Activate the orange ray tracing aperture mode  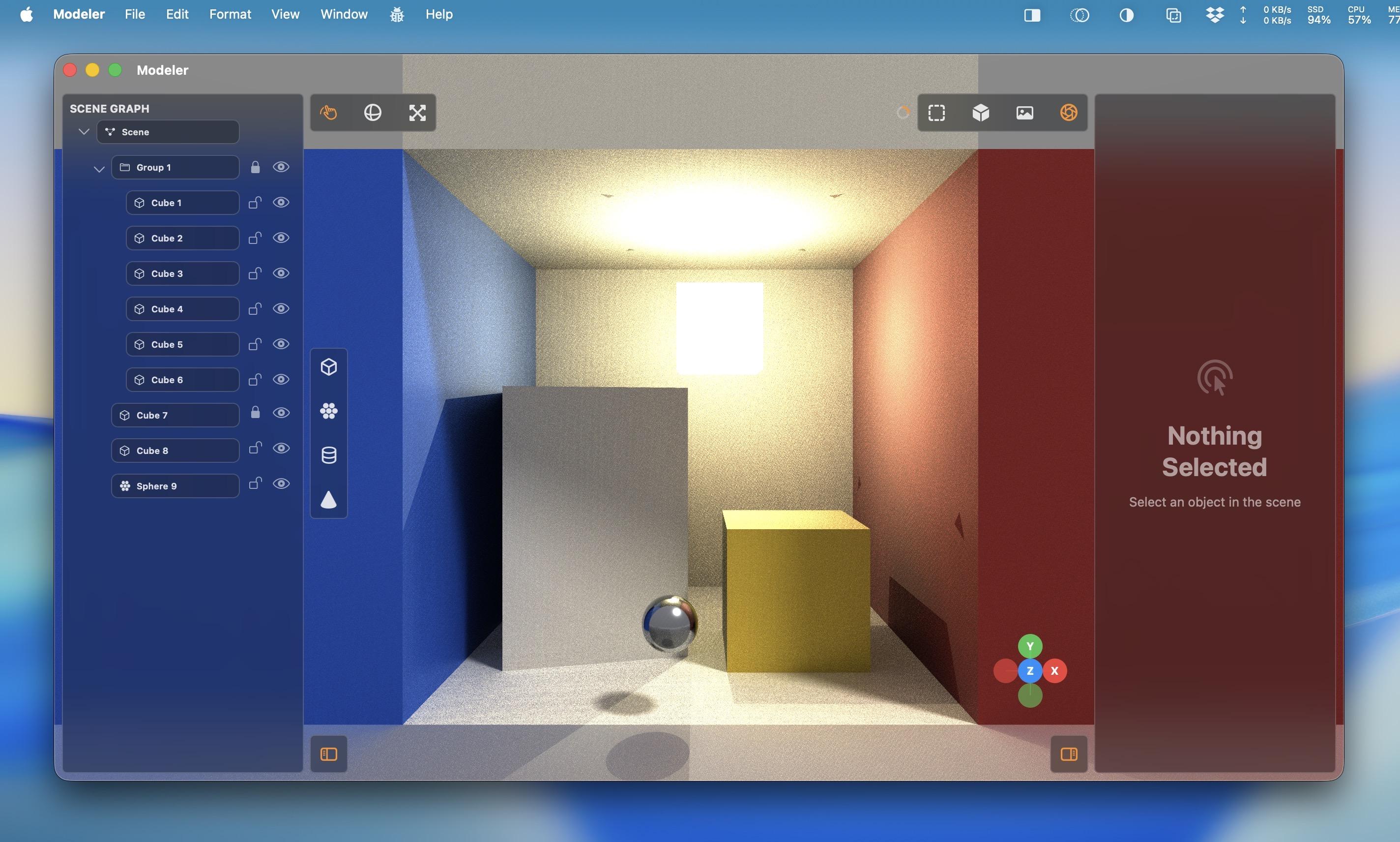point(1069,112)
